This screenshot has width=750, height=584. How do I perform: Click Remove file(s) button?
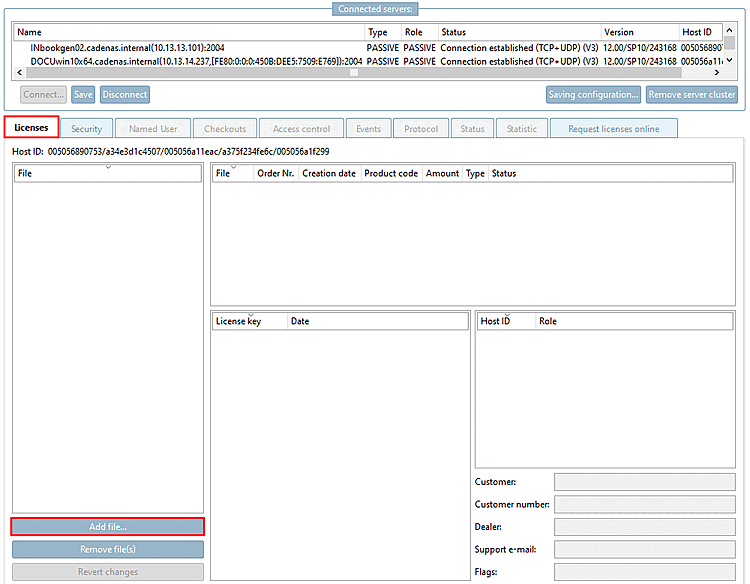(x=108, y=549)
